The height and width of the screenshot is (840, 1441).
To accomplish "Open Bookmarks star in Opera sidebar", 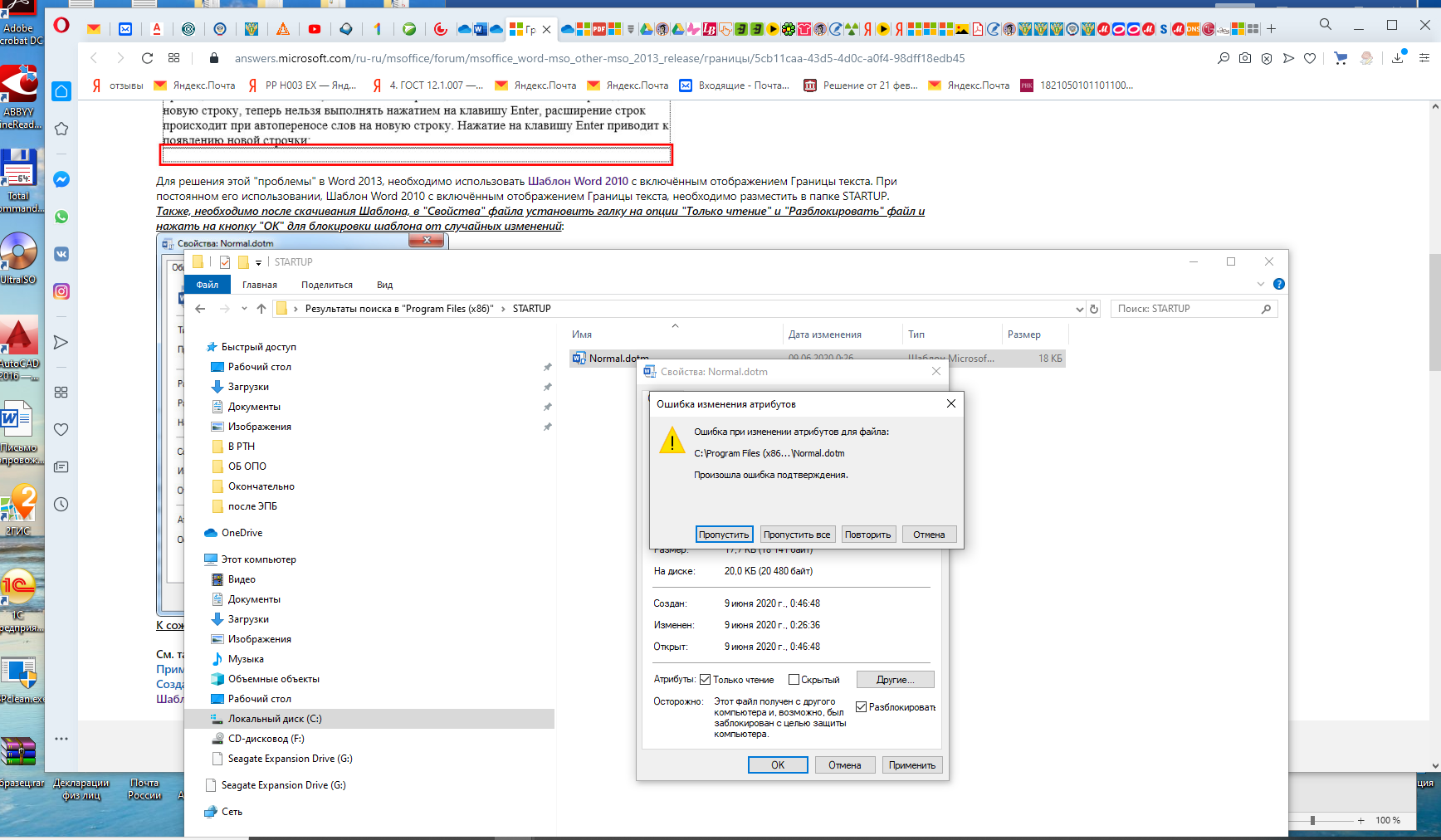I will click(x=61, y=129).
